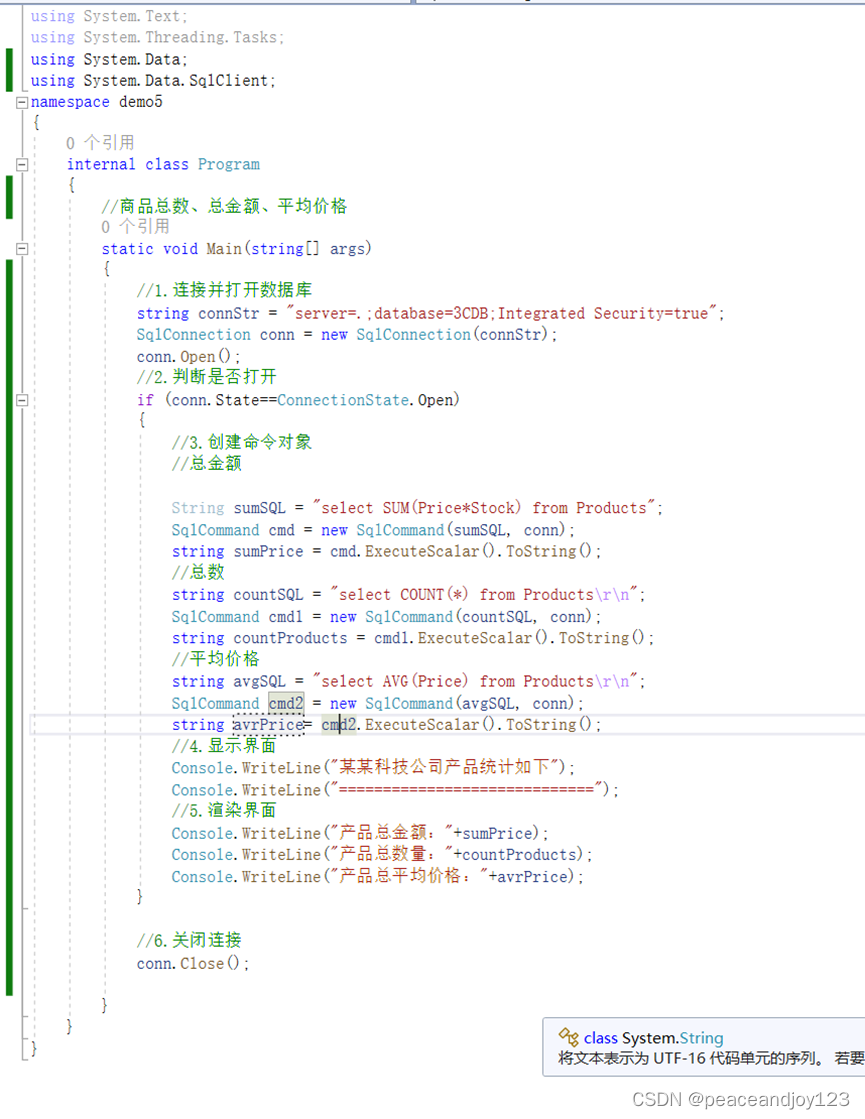Click WriteLine printing '产品总平均价格' and avrPrice
The height and width of the screenshot is (1119, 865).
coord(378,876)
